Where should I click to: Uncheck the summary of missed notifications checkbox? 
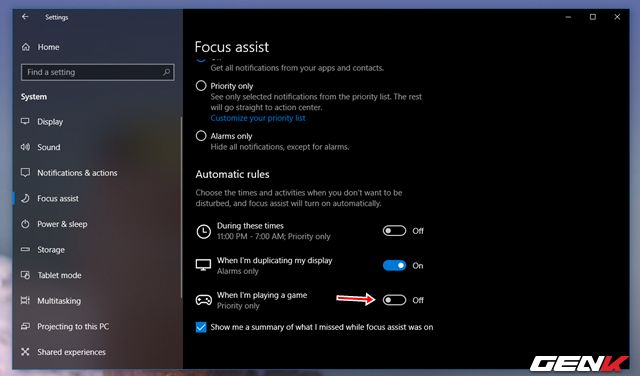(x=201, y=327)
